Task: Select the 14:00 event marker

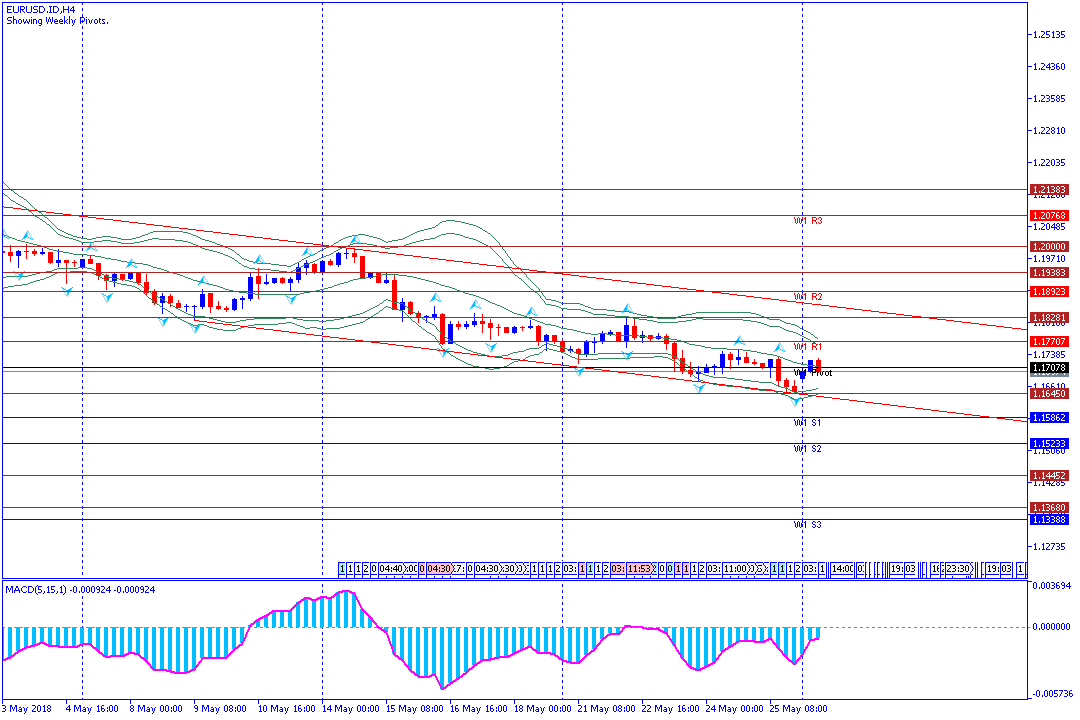Action: pos(842,569)
